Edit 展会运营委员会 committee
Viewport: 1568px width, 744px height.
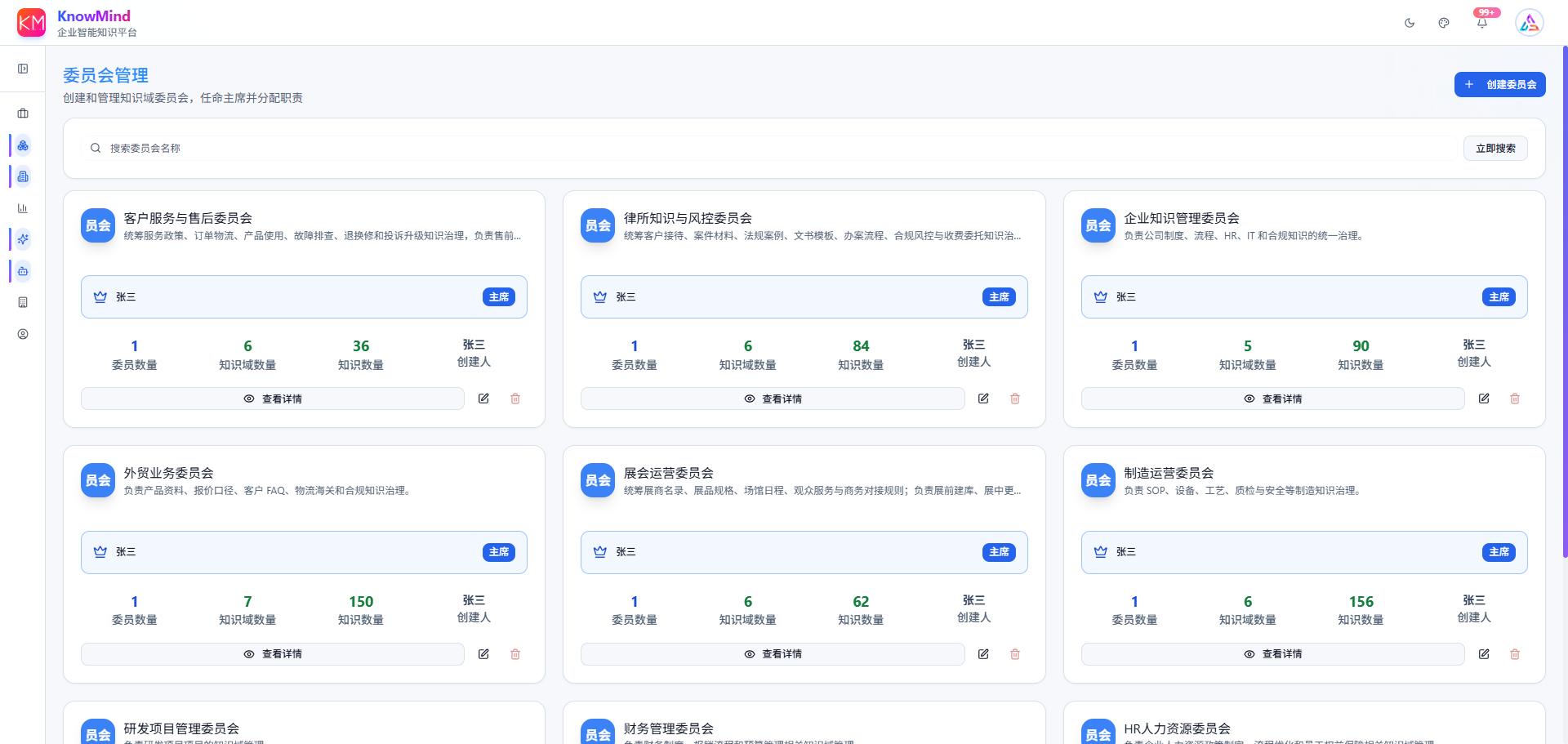(983, 654)
